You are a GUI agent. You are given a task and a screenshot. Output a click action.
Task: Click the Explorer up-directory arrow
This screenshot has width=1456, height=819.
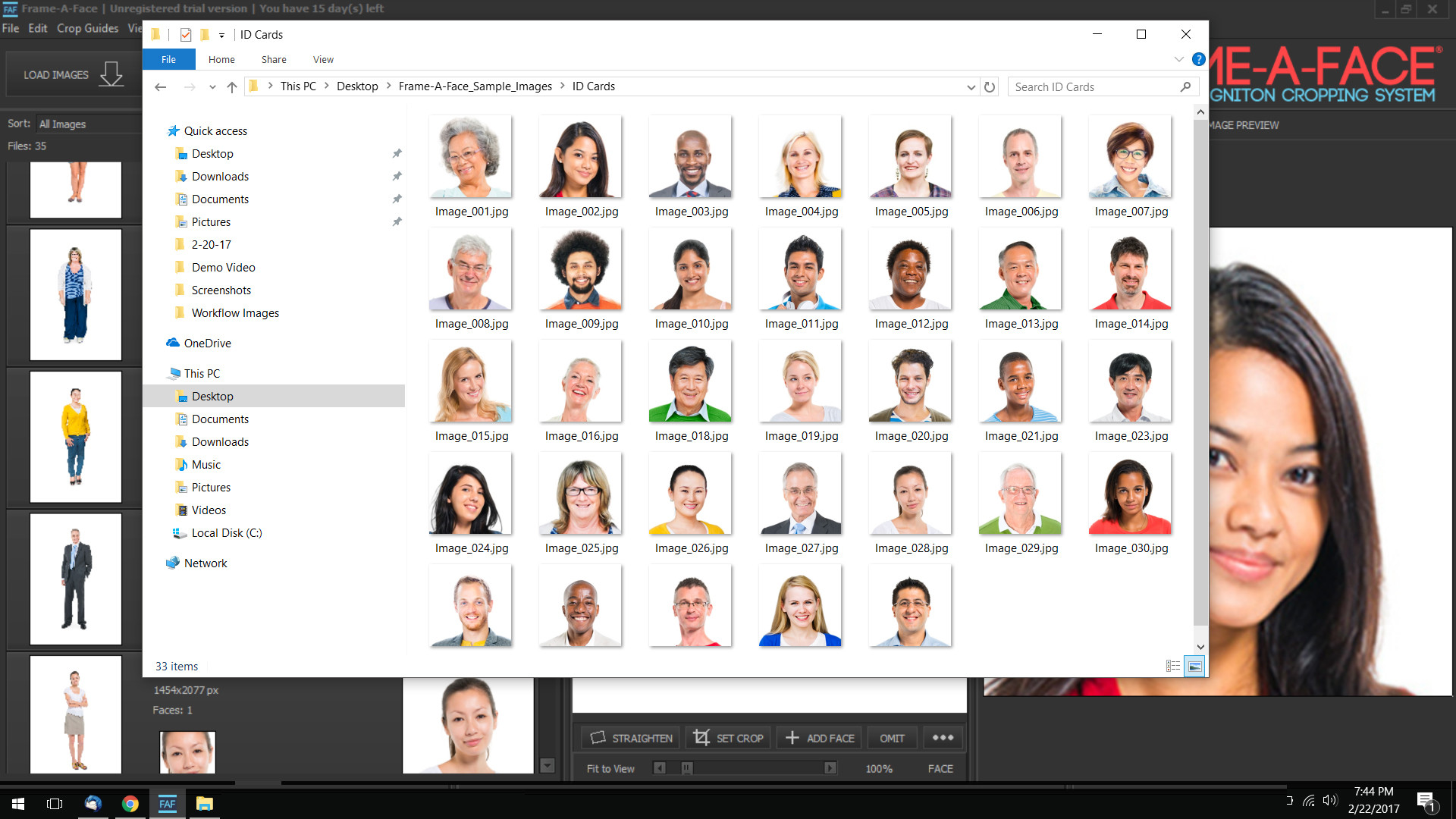click(232, 87)
